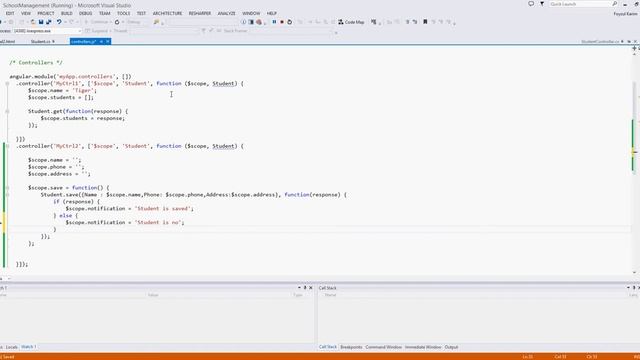This screenshot has width=640, height=360.
Task: Open the BUILD menu
Action: (67, 13)
